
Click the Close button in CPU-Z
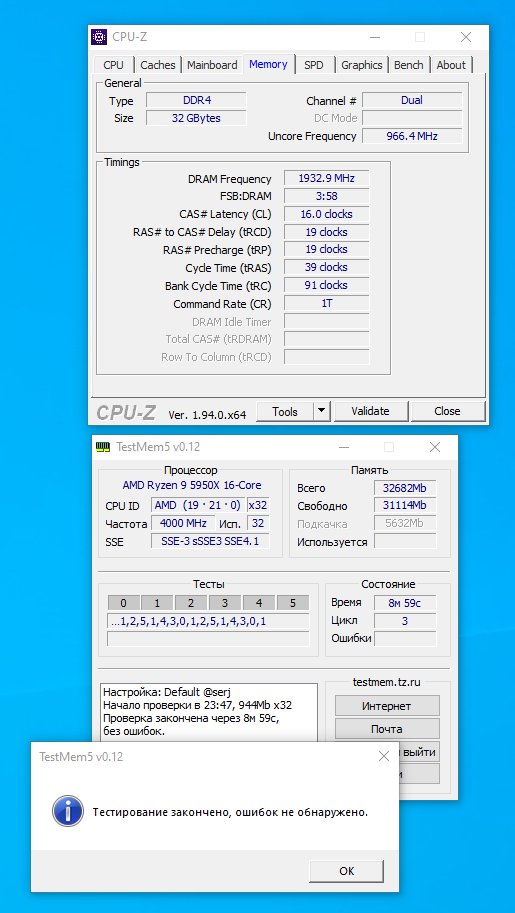[447, 411]
